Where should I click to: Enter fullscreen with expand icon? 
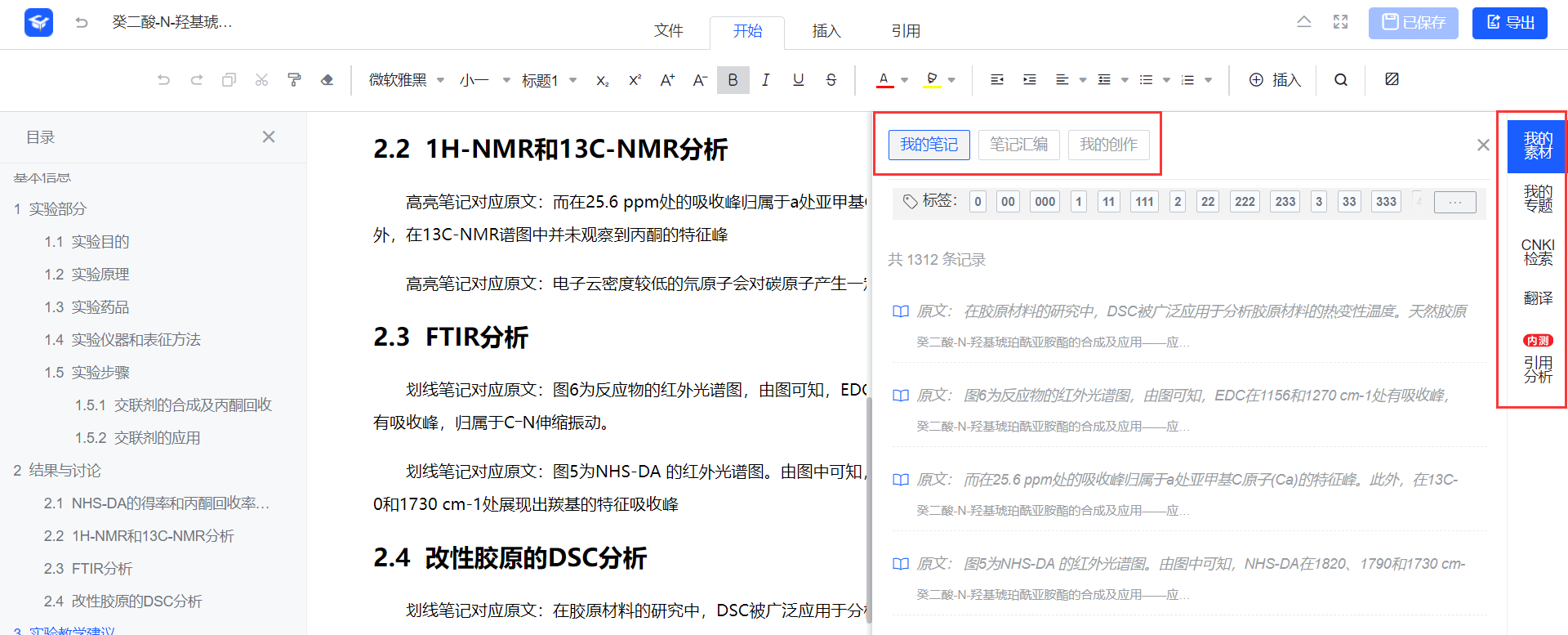point(1340,22)
